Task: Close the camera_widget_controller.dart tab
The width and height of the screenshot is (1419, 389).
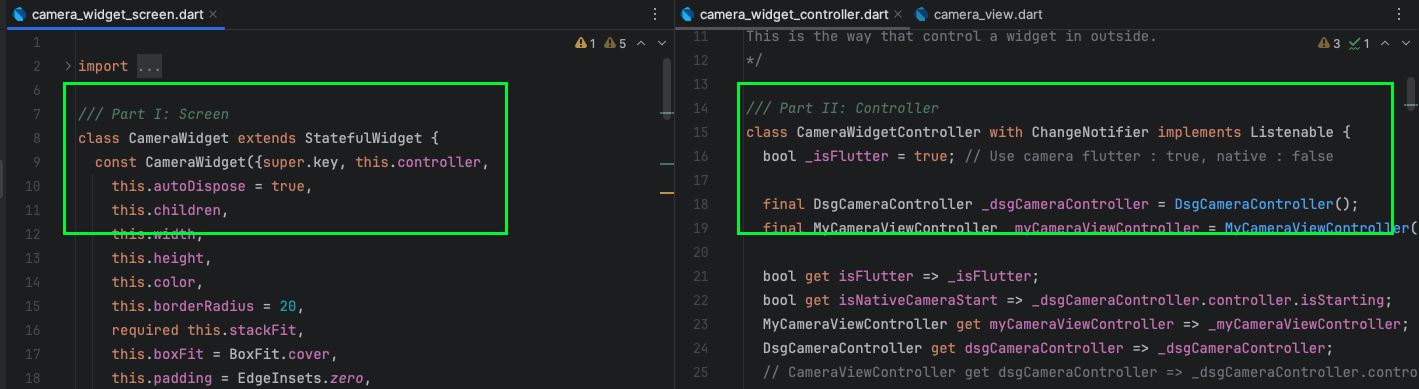Action: [x=897, y=15]
